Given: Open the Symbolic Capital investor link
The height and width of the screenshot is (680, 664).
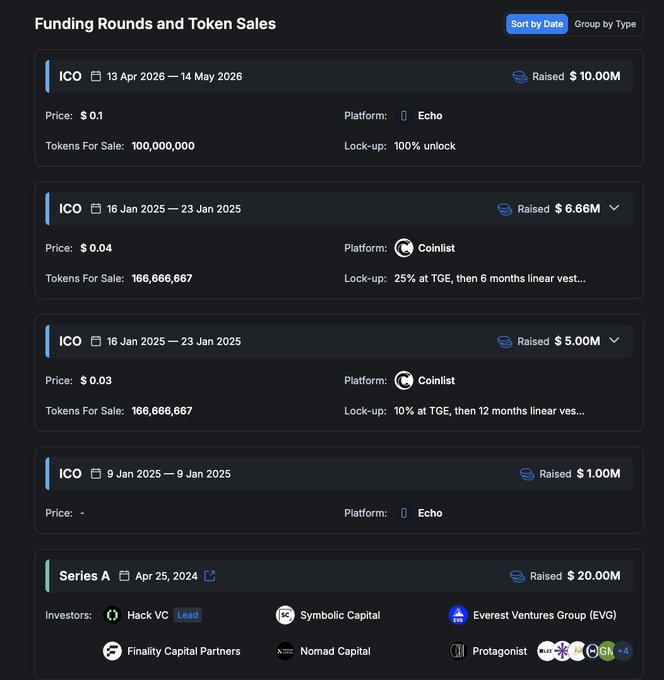Looking at the screenshot, I should (340, 615).
